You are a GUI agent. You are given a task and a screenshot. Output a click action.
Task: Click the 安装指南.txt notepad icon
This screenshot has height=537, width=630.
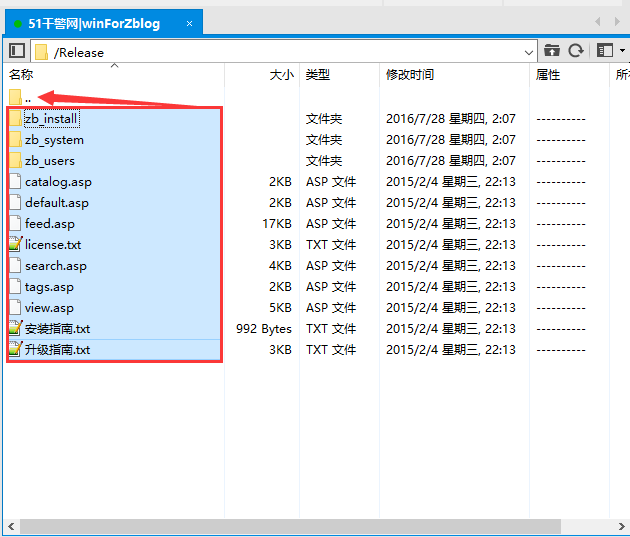[x=16, y=328]
